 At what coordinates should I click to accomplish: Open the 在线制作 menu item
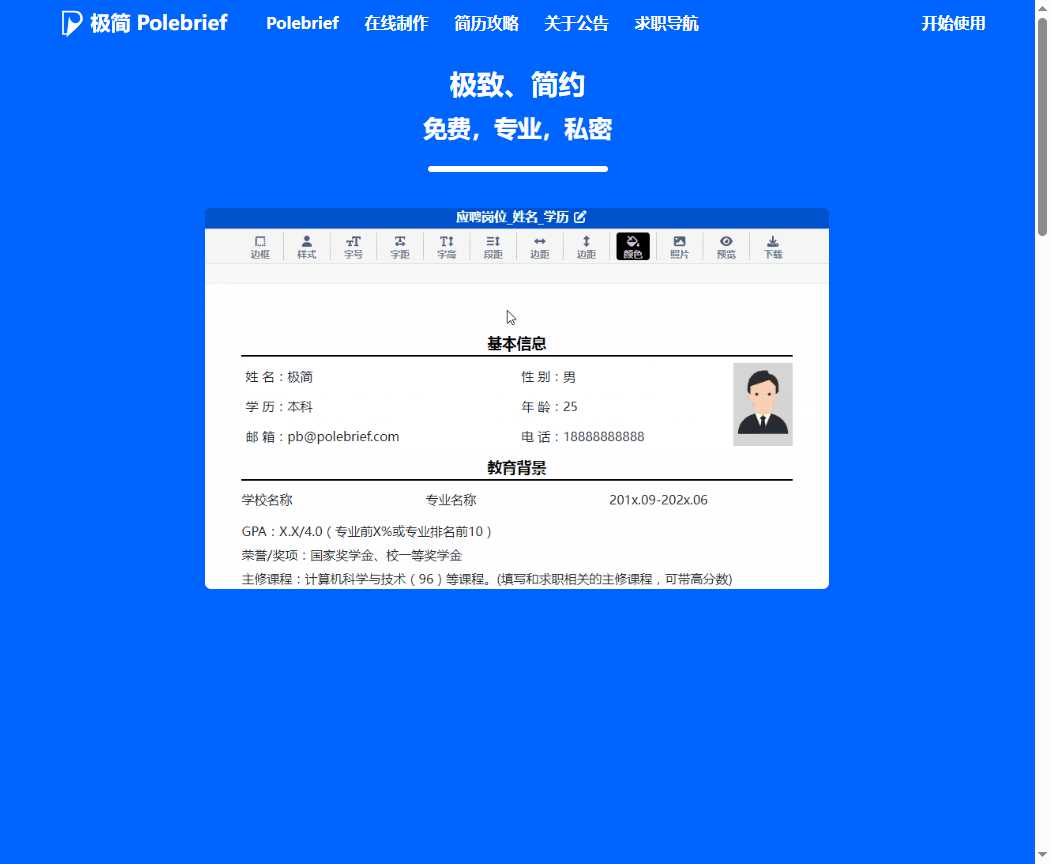(395, 23)
